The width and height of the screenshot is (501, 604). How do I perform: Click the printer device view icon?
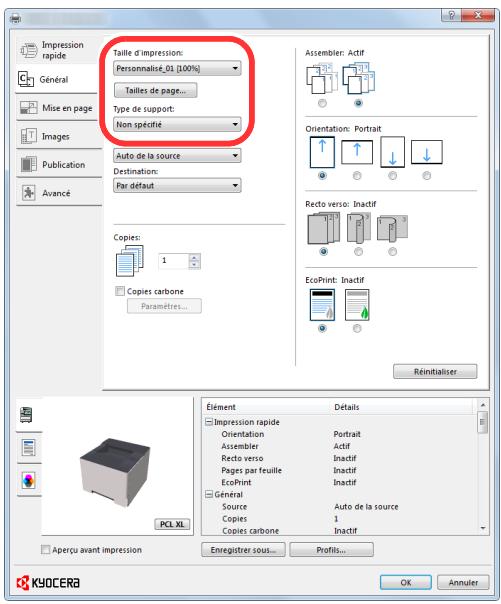26,414
